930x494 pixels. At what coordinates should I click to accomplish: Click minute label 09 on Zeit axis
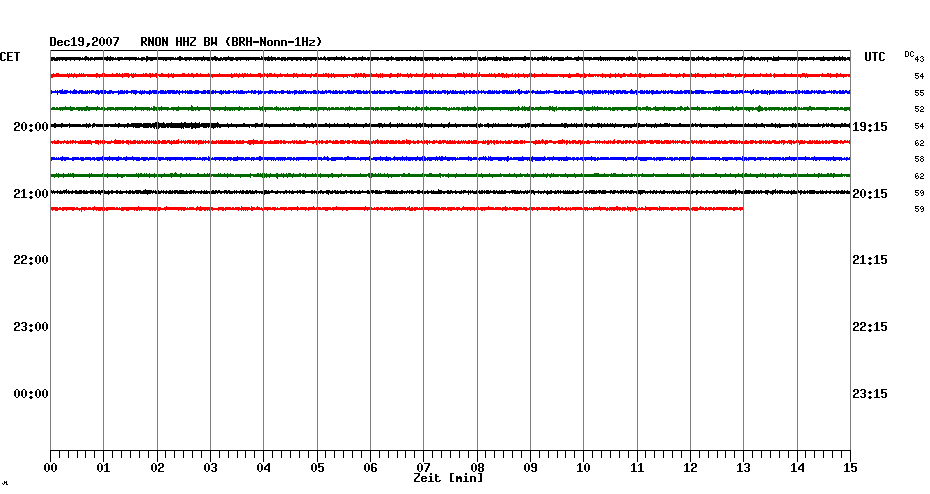(530, 468)
